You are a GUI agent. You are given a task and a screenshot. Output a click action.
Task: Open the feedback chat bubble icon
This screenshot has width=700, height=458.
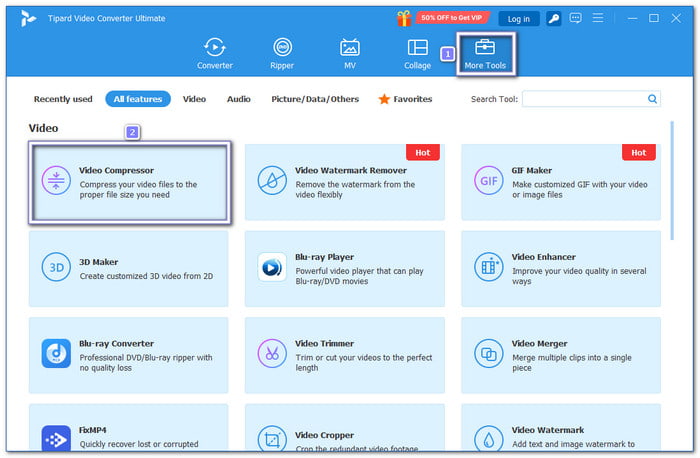click(x=575, y=18)
